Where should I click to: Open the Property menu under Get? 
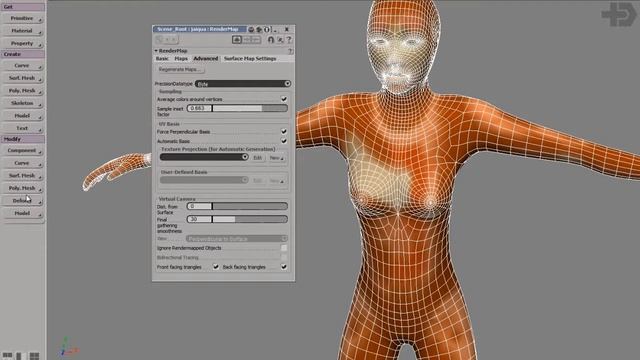pyautogui.click(x=22, y=43)
